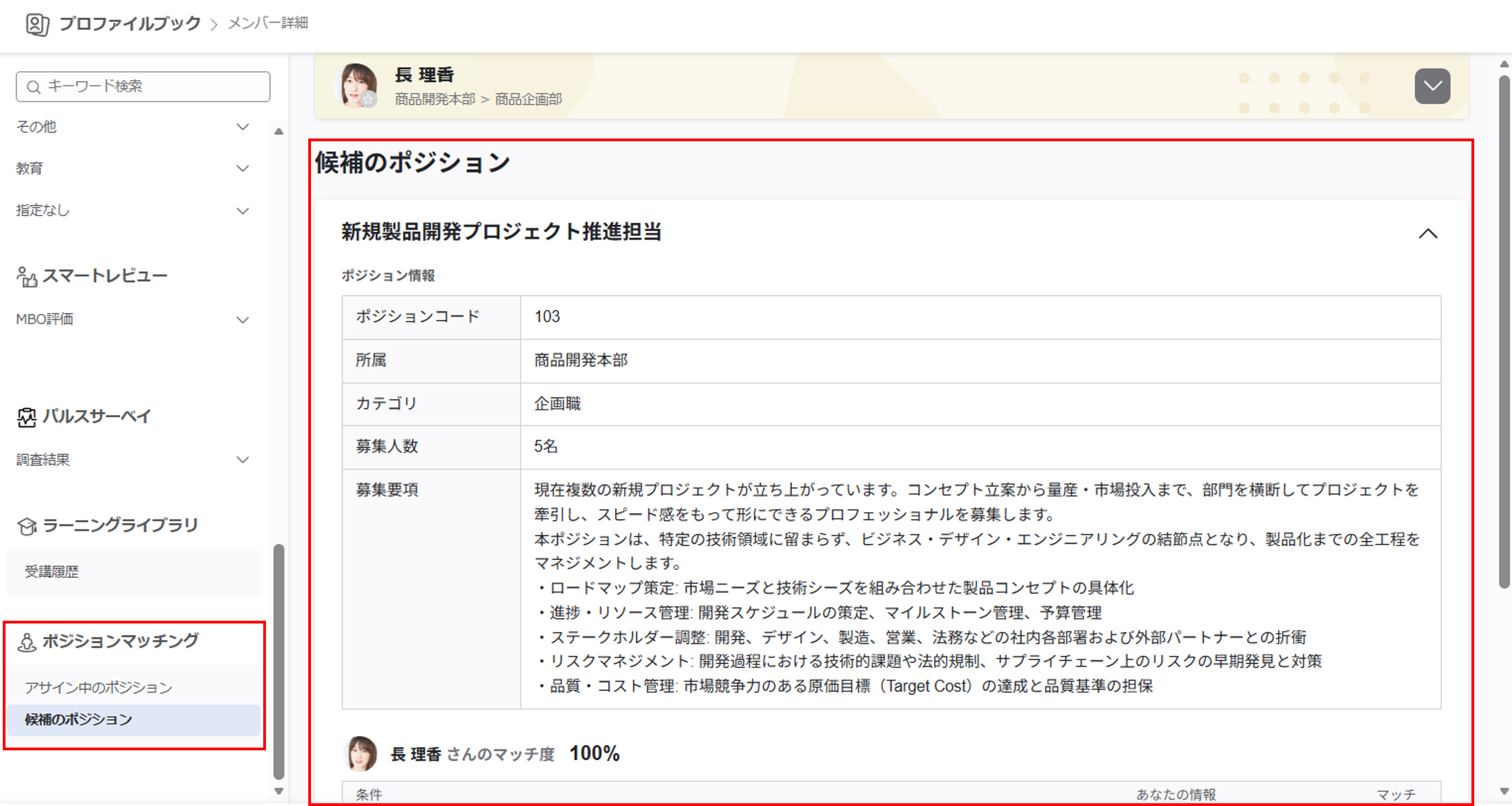
Task: Click the メンバー詳細 breadcrumb
Action: pyautogui.click(x=268, y=23)
